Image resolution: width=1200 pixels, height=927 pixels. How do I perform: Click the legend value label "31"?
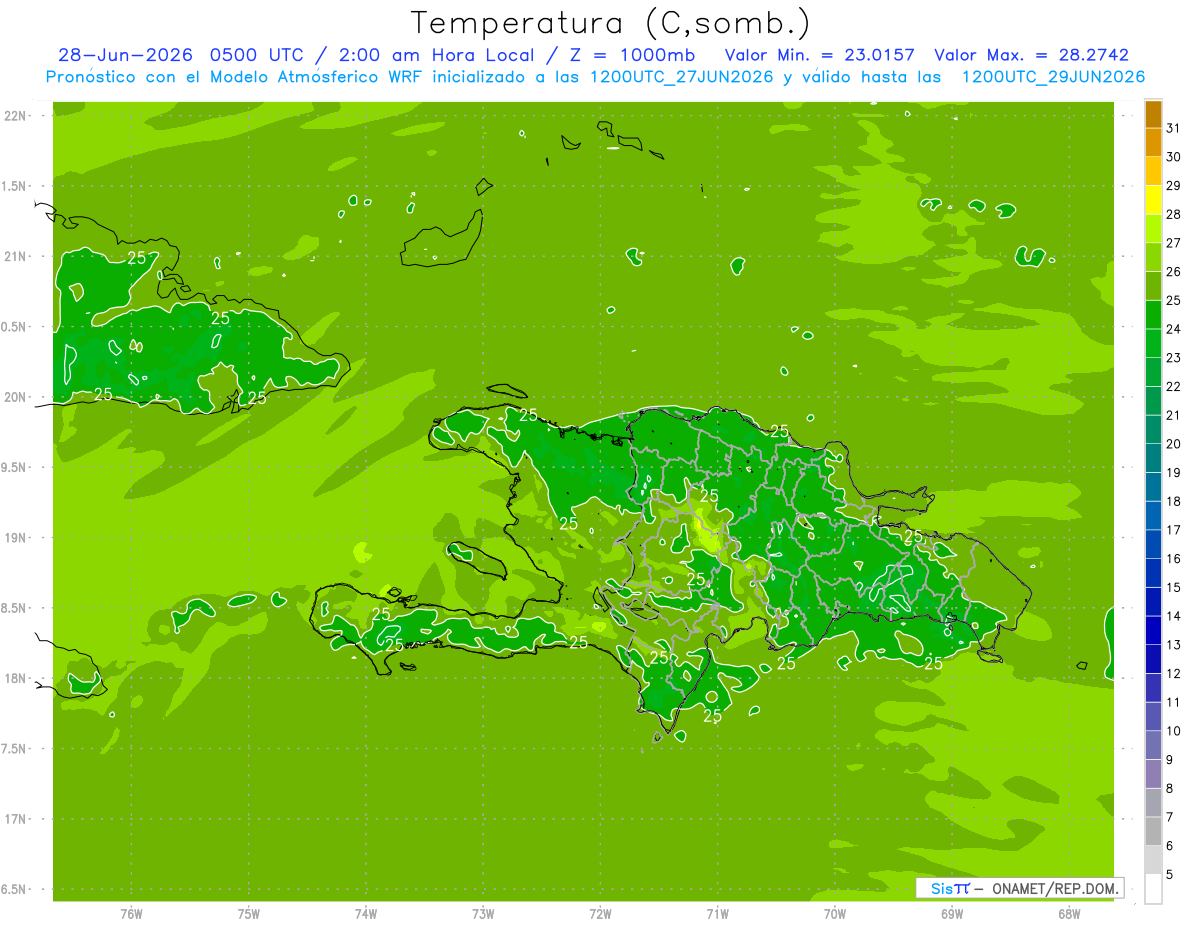point(1174,128)
